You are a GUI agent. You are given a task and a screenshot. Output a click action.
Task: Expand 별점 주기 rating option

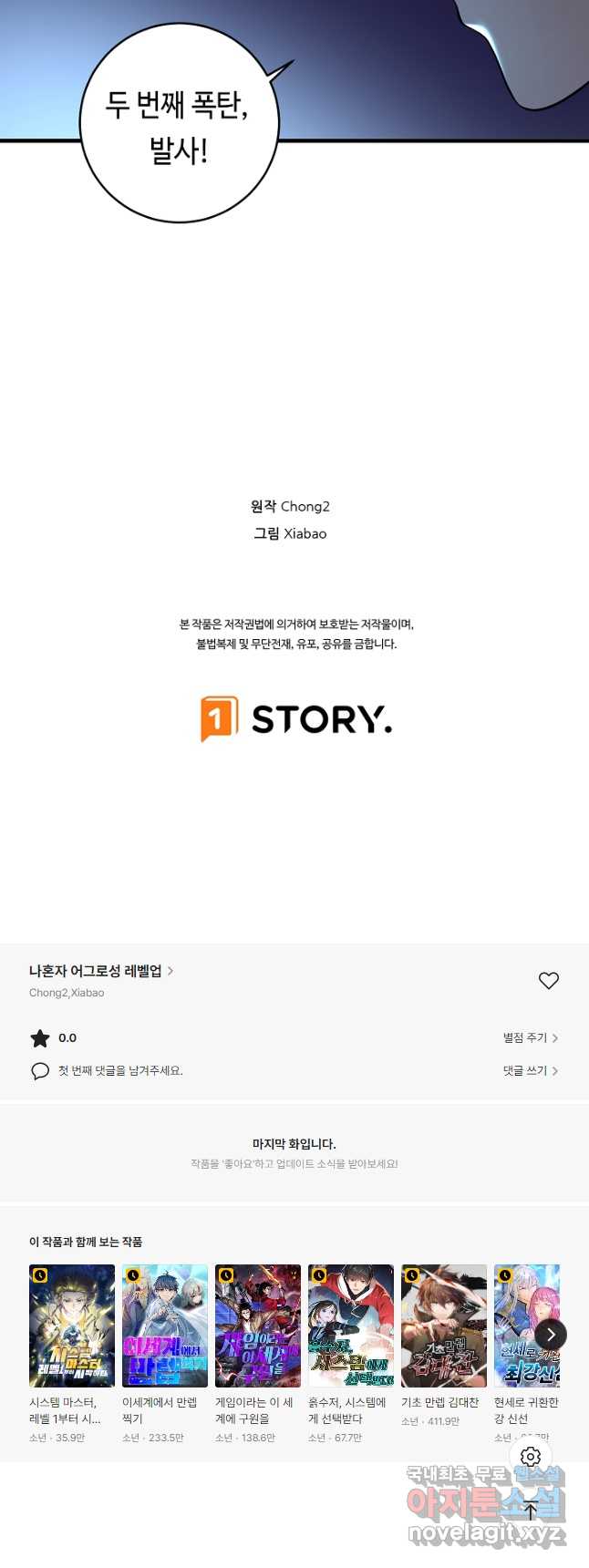(x=531, y=1038)
